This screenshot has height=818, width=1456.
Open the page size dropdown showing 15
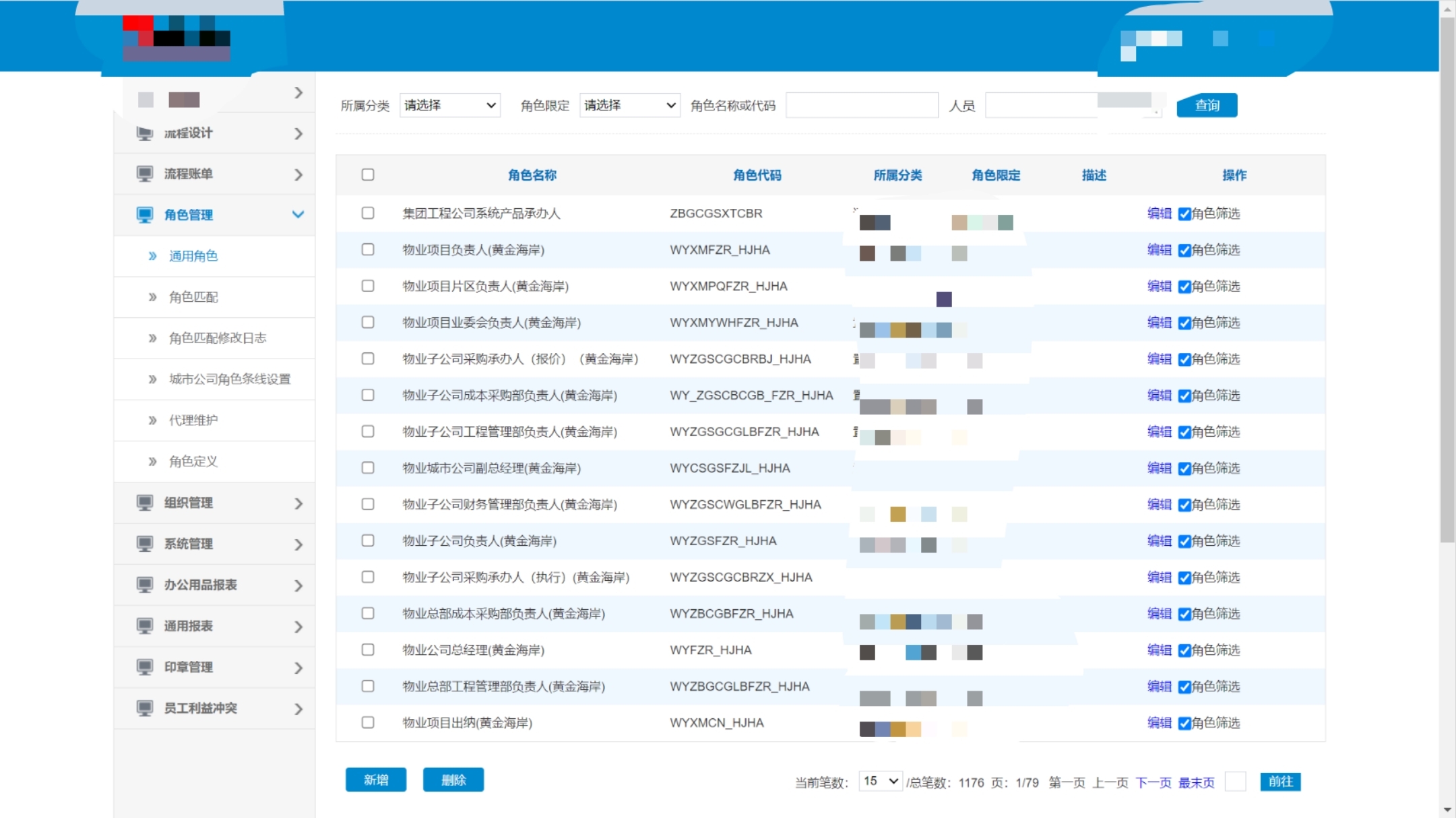(x=881, y=781)
